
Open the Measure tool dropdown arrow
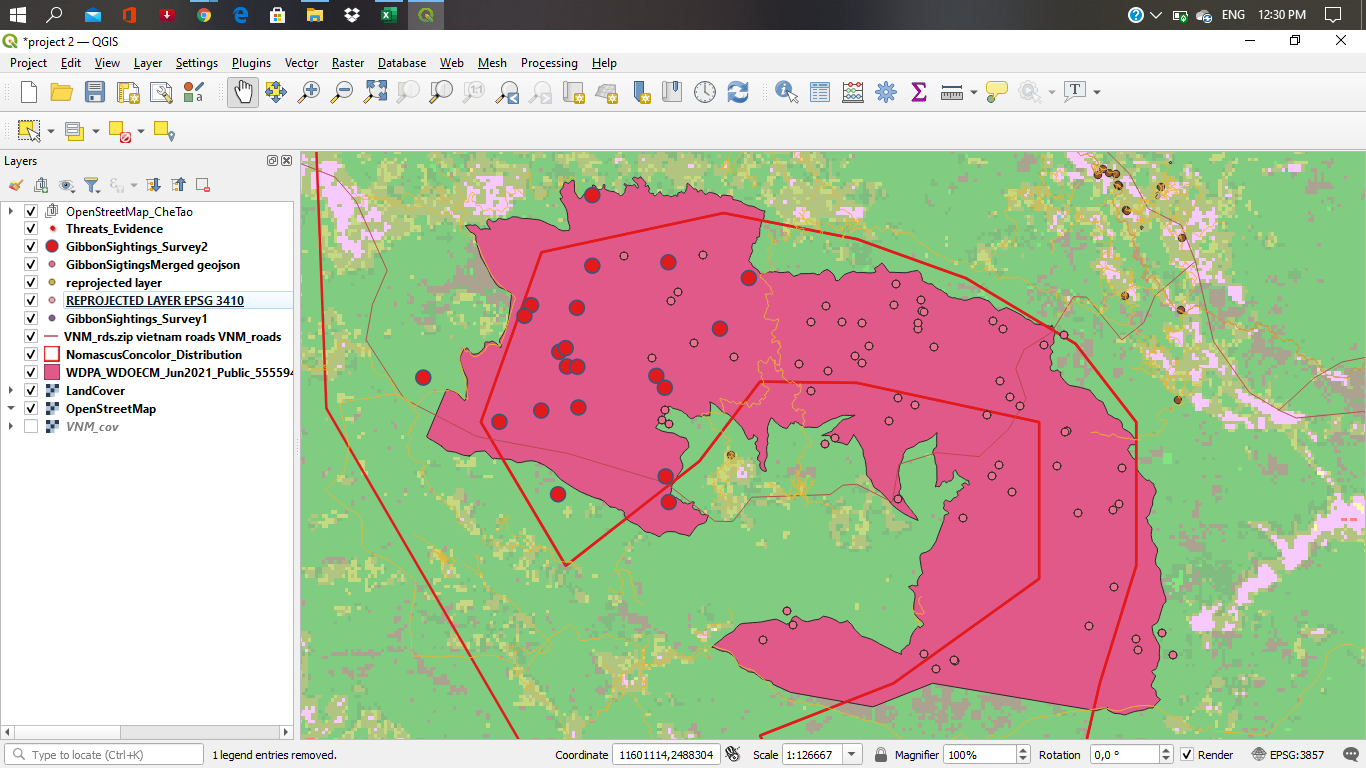point(973,93)
